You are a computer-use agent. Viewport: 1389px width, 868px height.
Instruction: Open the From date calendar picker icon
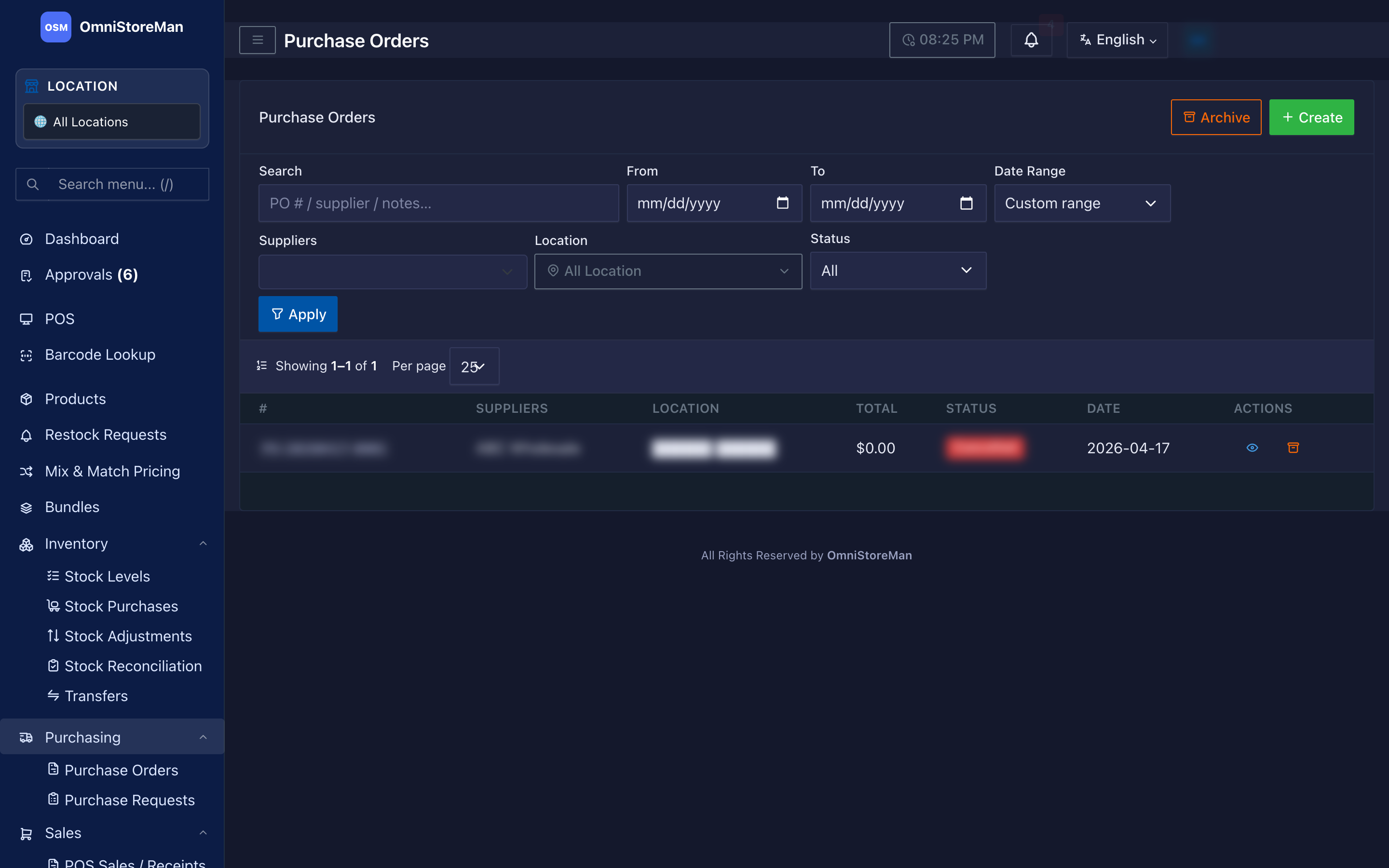pos(782,203)
